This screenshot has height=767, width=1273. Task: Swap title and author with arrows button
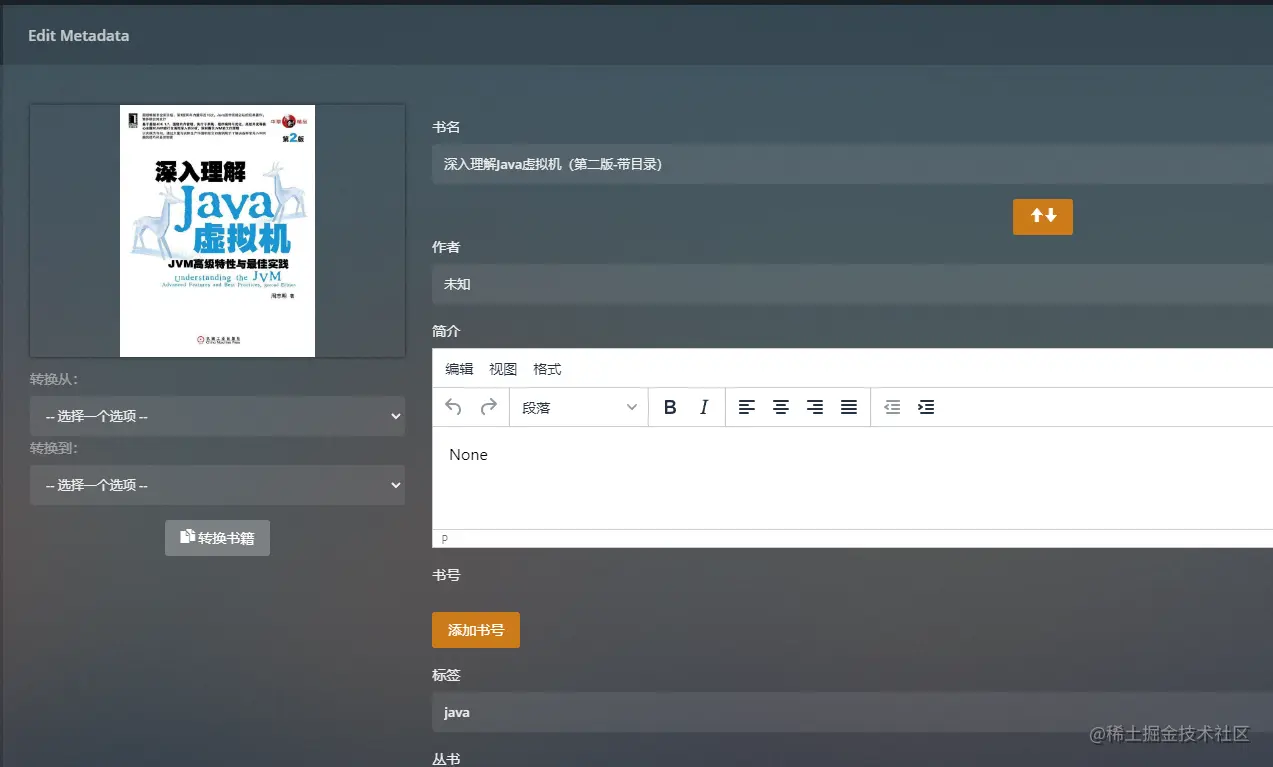[1042, 216]
